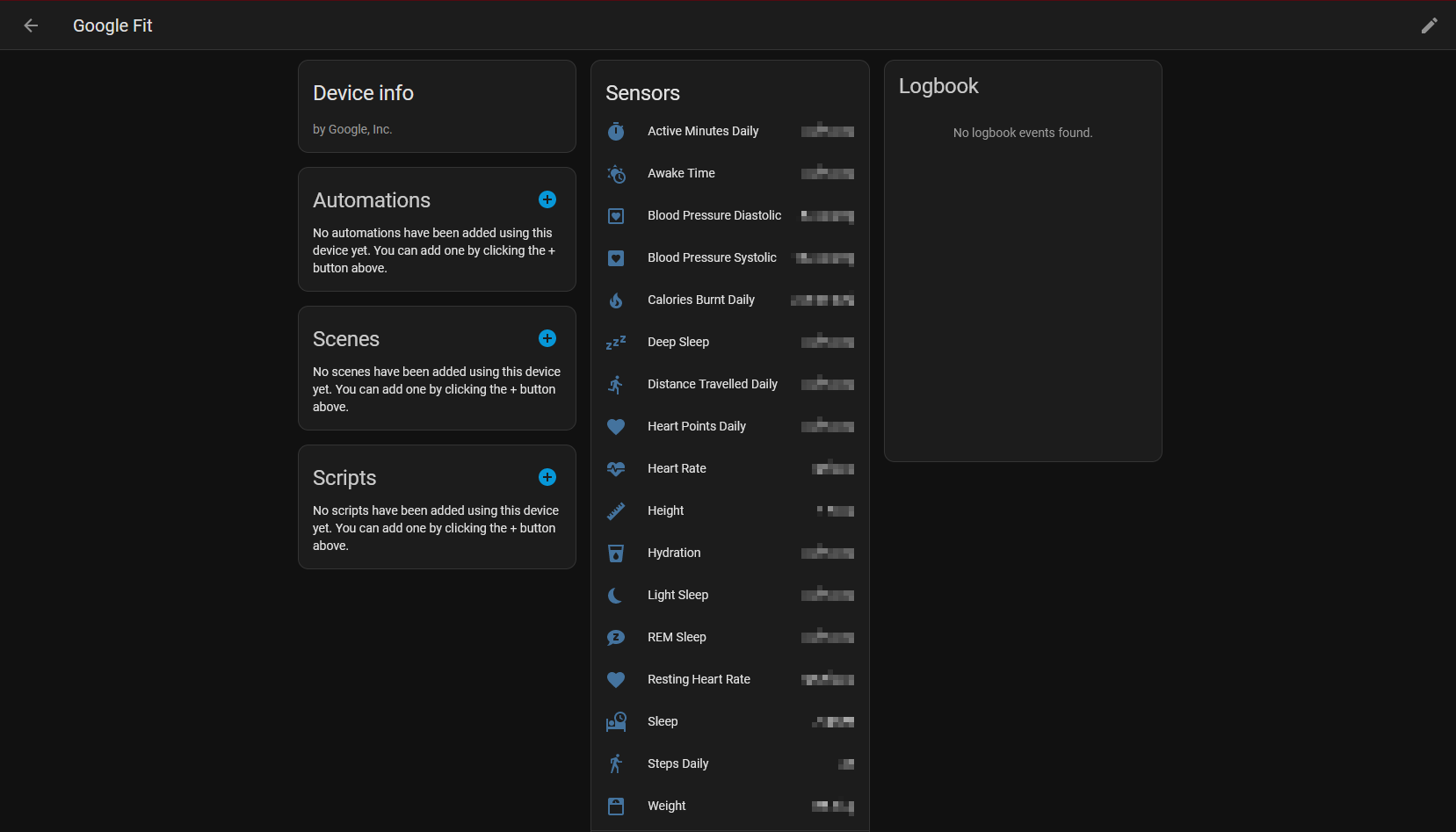
Task: Open the Weight sensor entry
Action: click(x=730, y=806)
